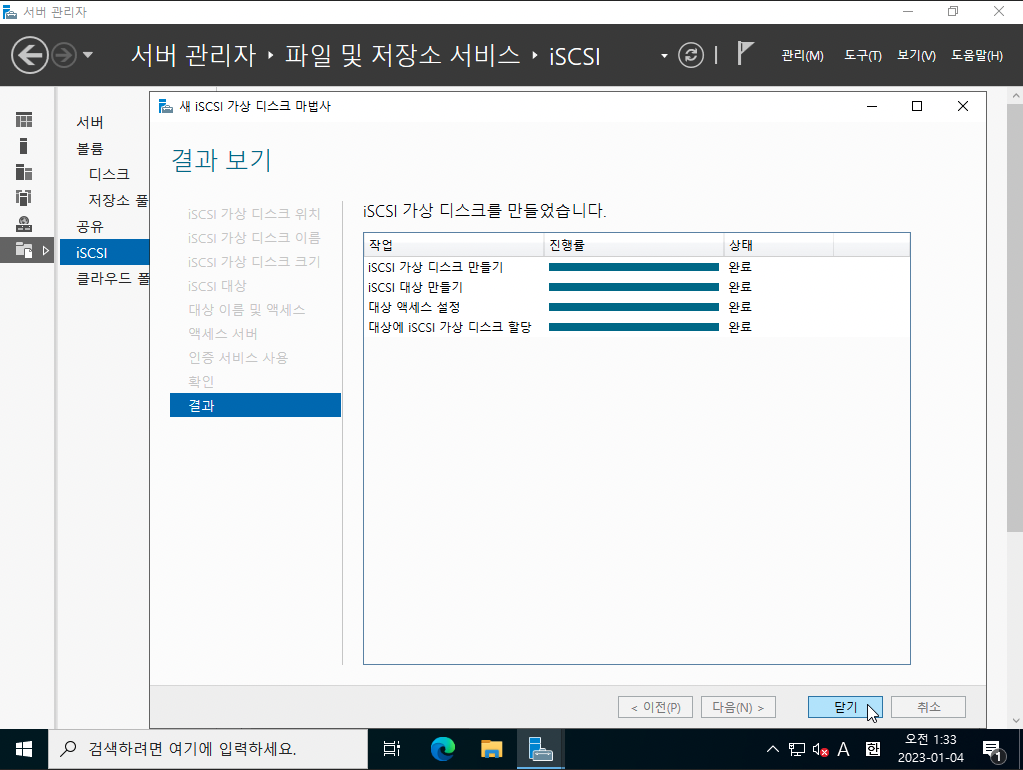Click the 닫기 button in the wizard
This screenshot has width=1023, height=770.
(x=845, y=707)
